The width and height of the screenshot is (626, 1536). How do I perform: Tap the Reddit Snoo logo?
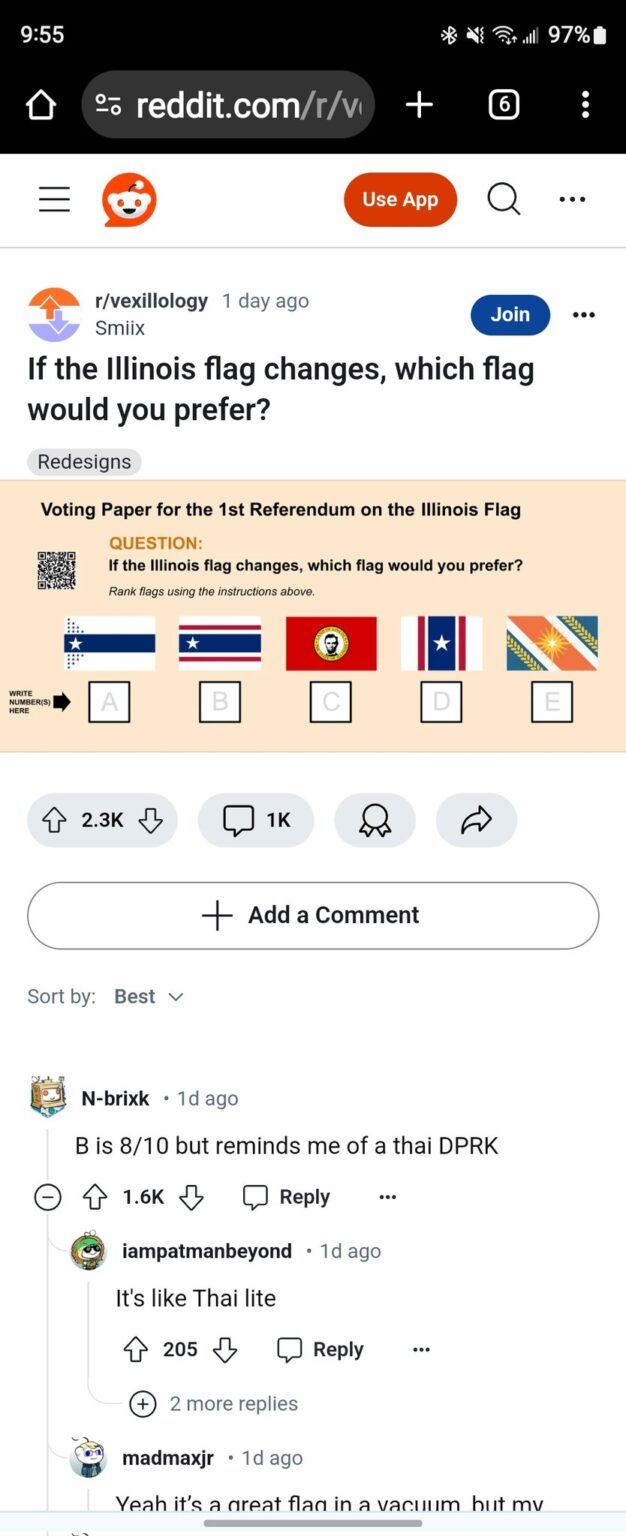129,200
